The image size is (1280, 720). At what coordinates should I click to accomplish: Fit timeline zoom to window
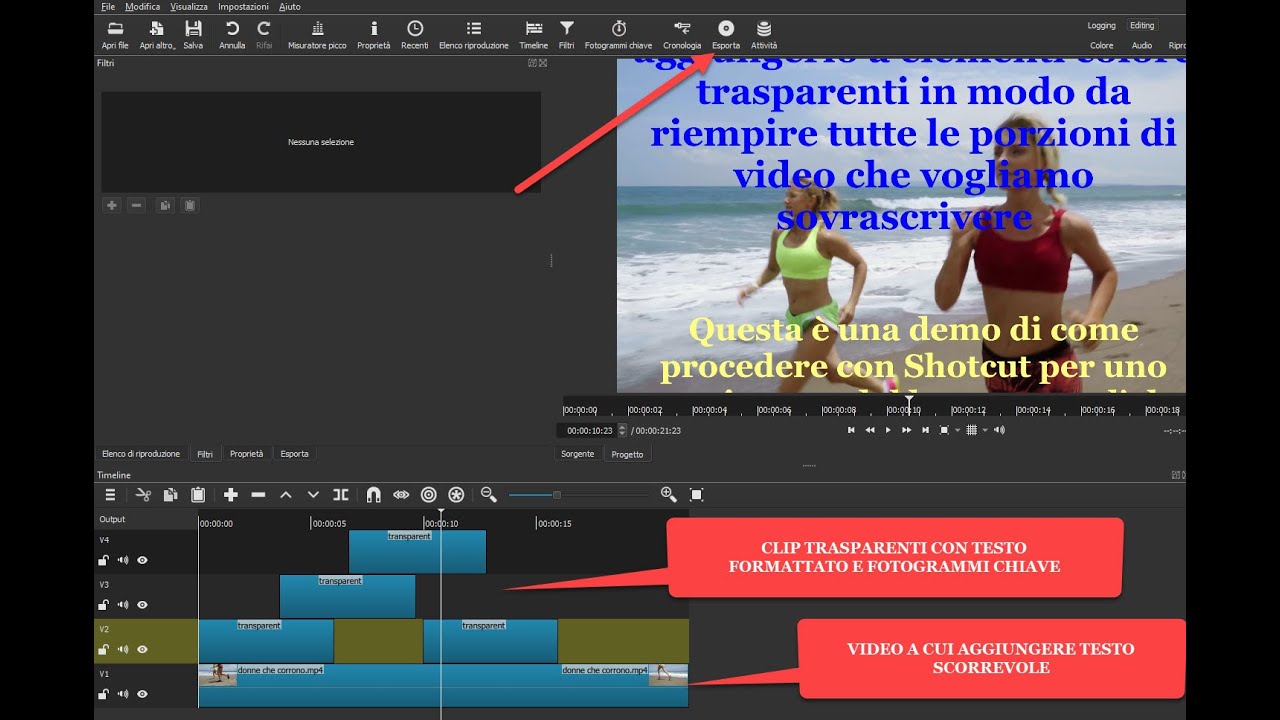pyautogui.click(x=697, y=494)
